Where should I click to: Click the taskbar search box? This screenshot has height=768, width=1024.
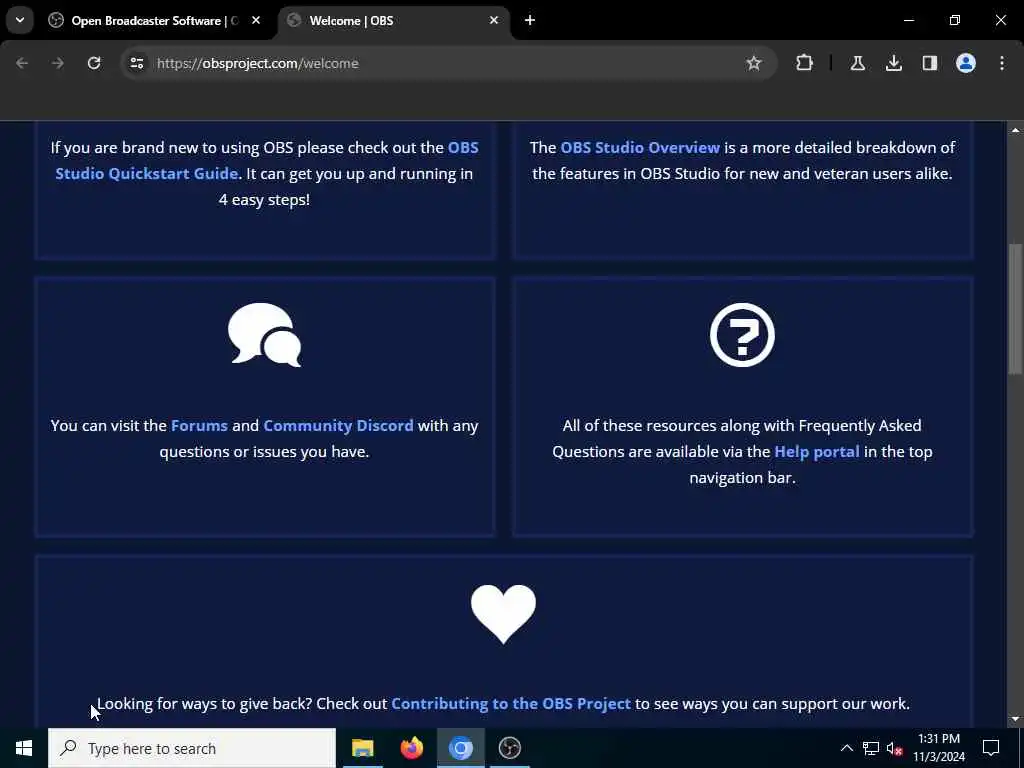pyautogui.click(x=192, y=748)
